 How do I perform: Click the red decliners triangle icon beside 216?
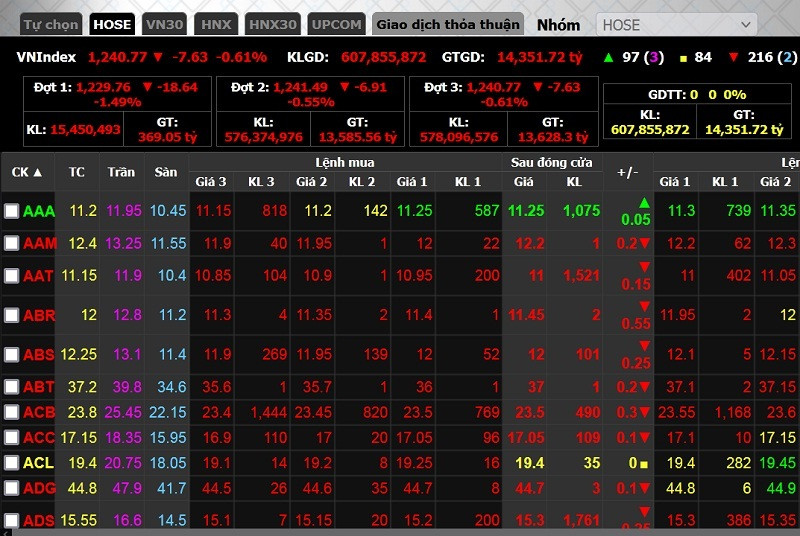pos(734,57)
